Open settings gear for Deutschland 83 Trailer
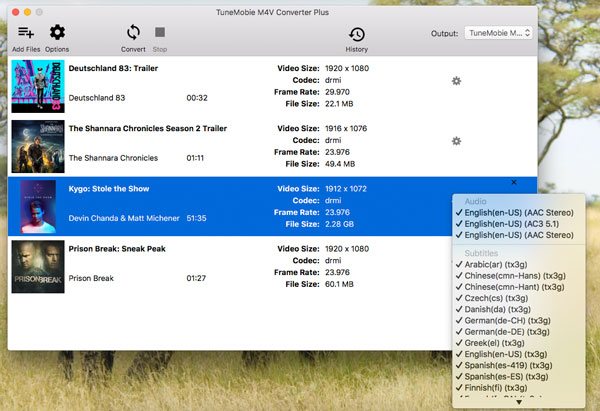Image resolution: width=600 pixels, height=411 pixels. pos(456,81)
